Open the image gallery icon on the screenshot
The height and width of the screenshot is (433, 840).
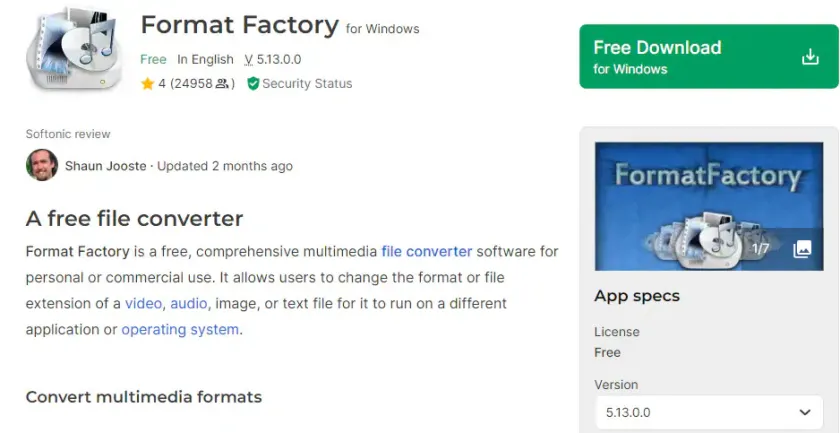[802, 249]
